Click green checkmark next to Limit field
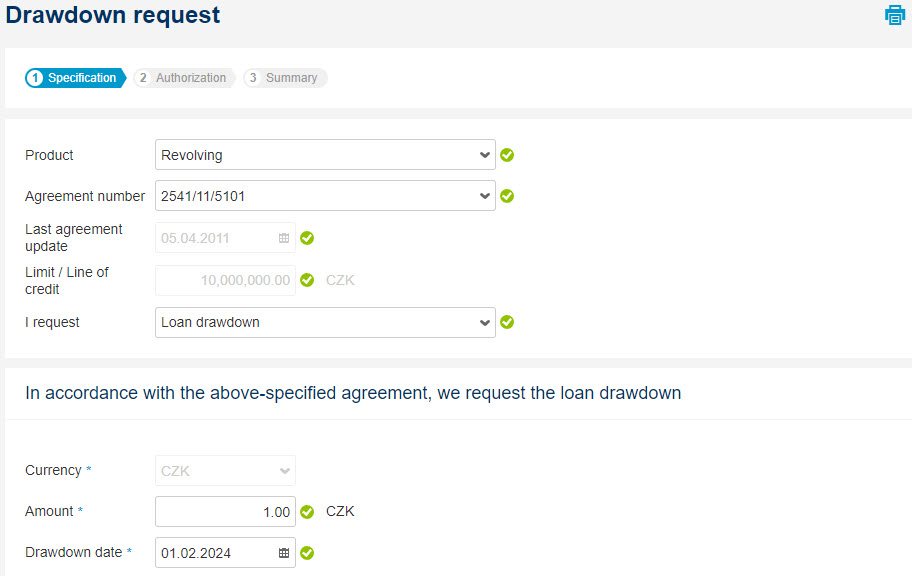This screenshot has height=576, width=912. point(307,280)
